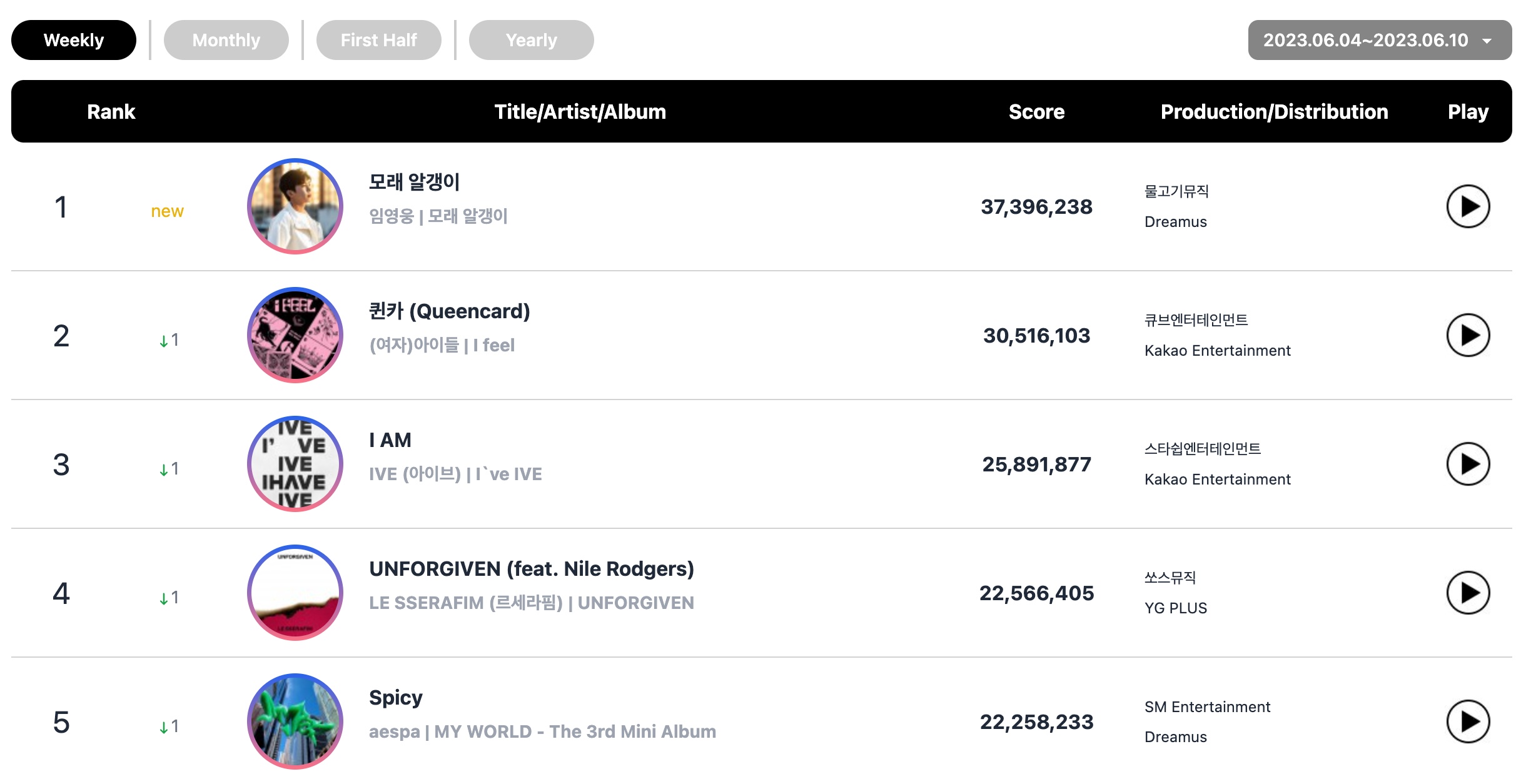Play Spicy by aespa

tap(1468, 721)
